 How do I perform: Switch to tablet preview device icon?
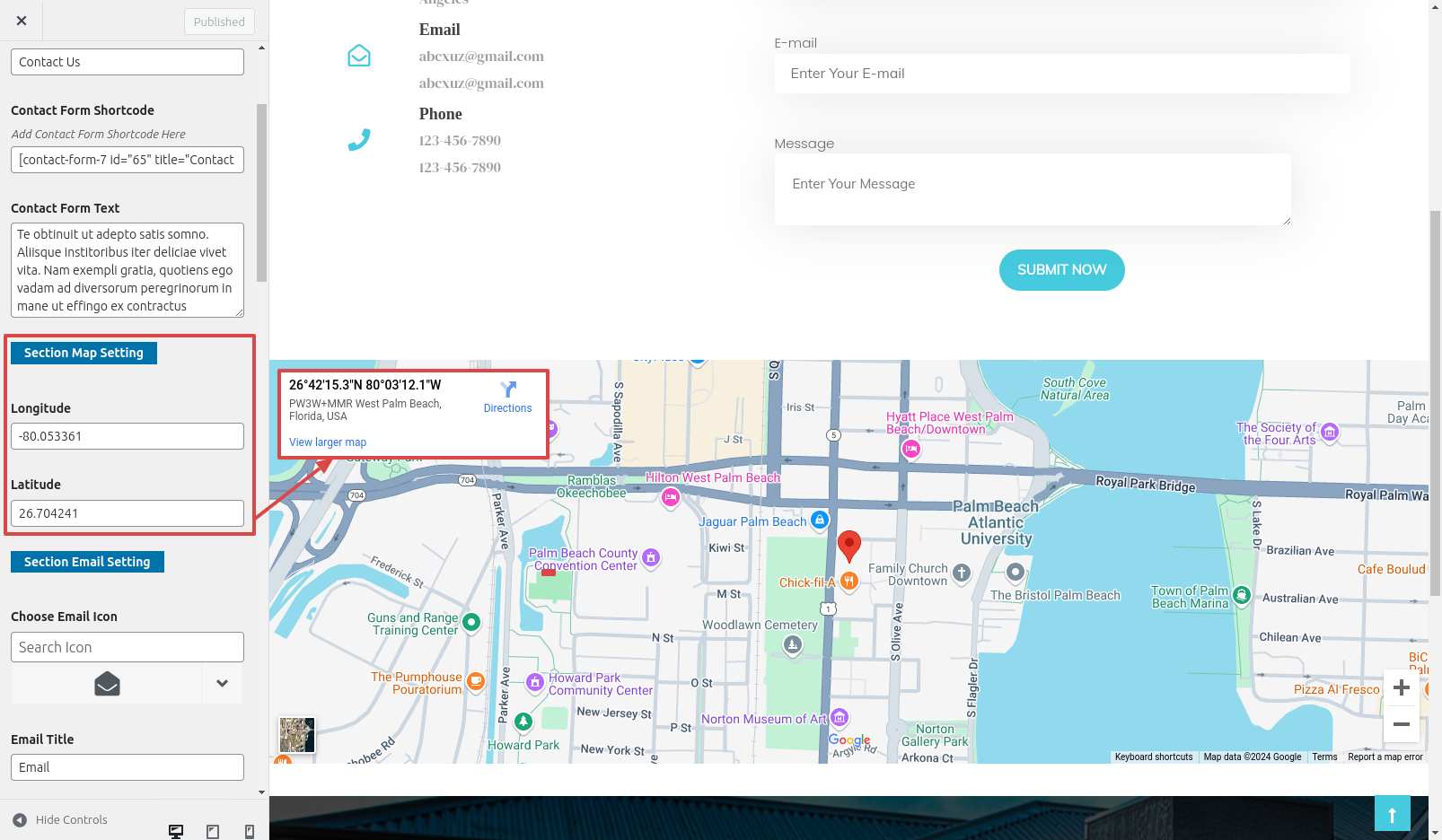point(213,831)
